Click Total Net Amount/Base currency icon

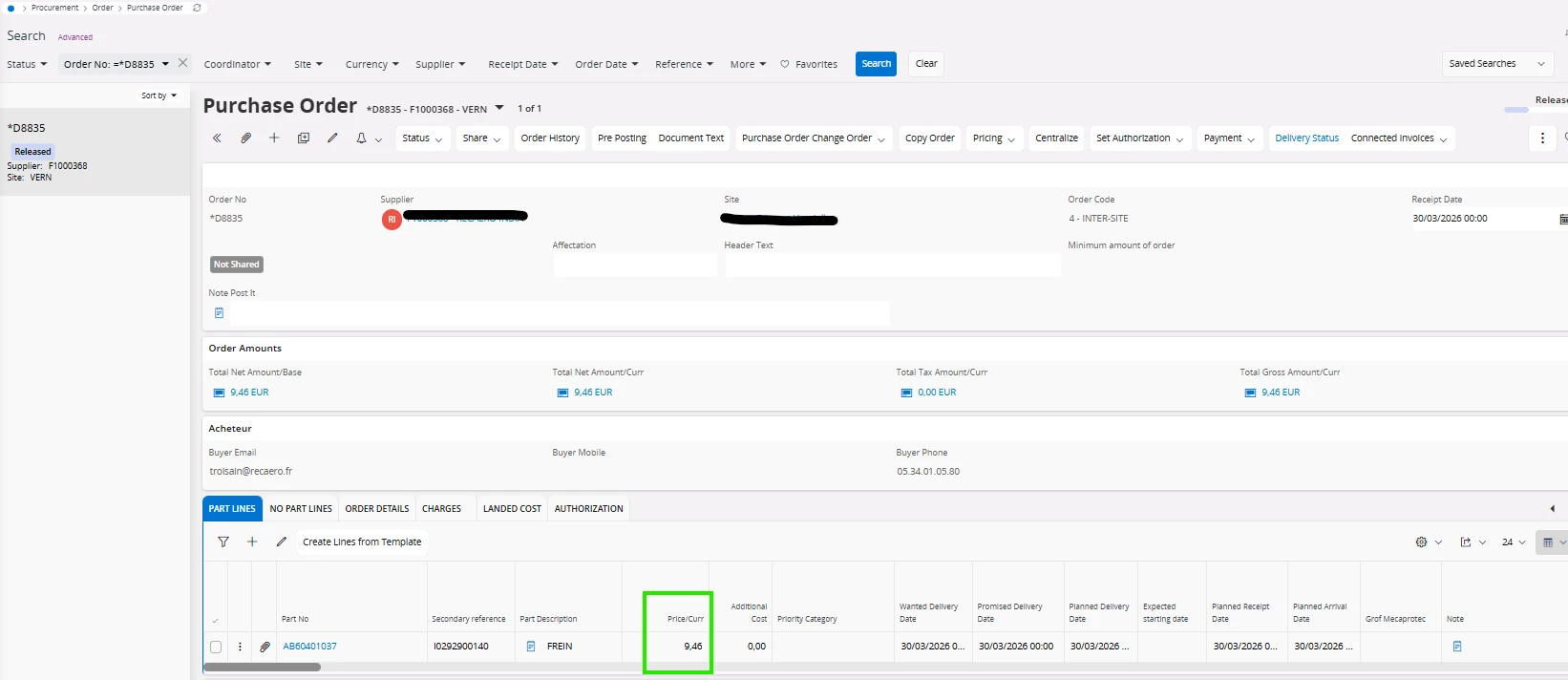219,393
